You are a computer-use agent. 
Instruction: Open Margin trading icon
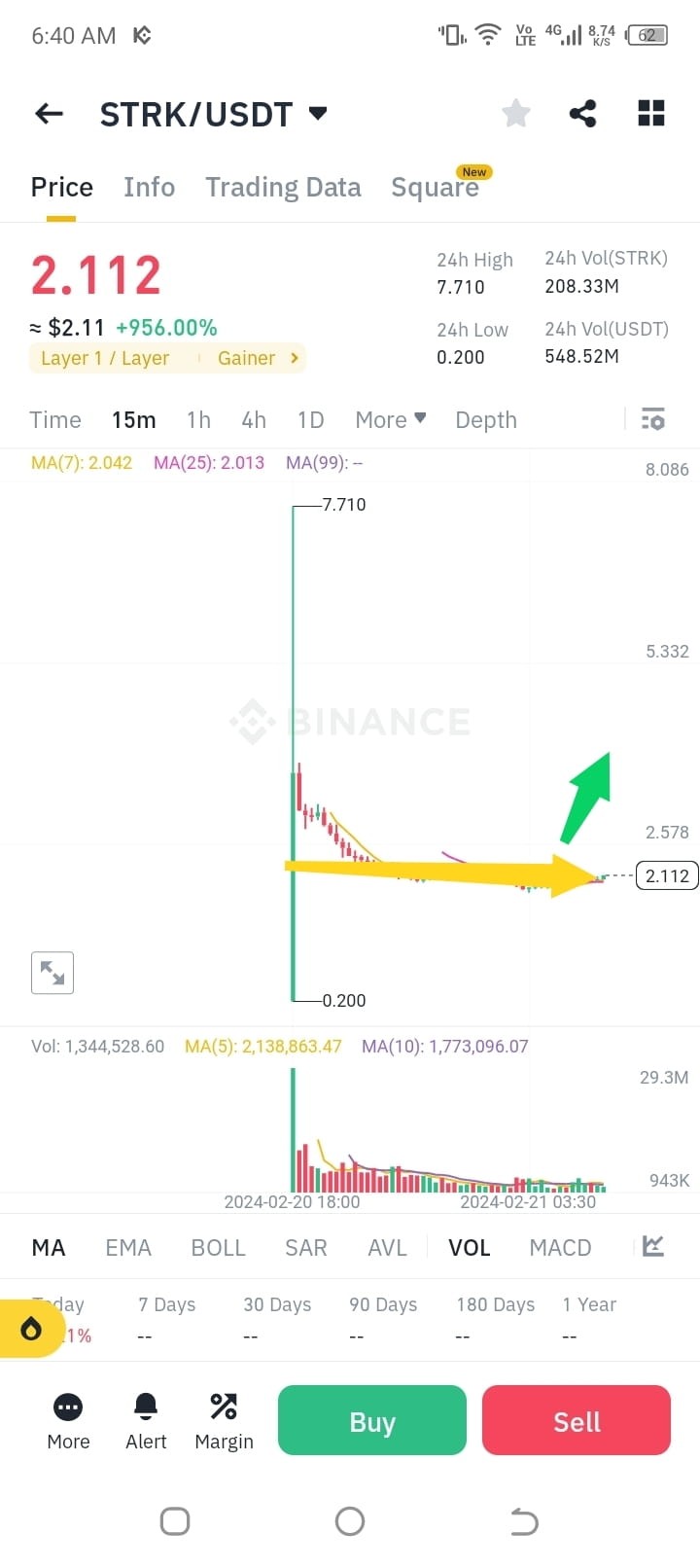[x=224, y=1420]
